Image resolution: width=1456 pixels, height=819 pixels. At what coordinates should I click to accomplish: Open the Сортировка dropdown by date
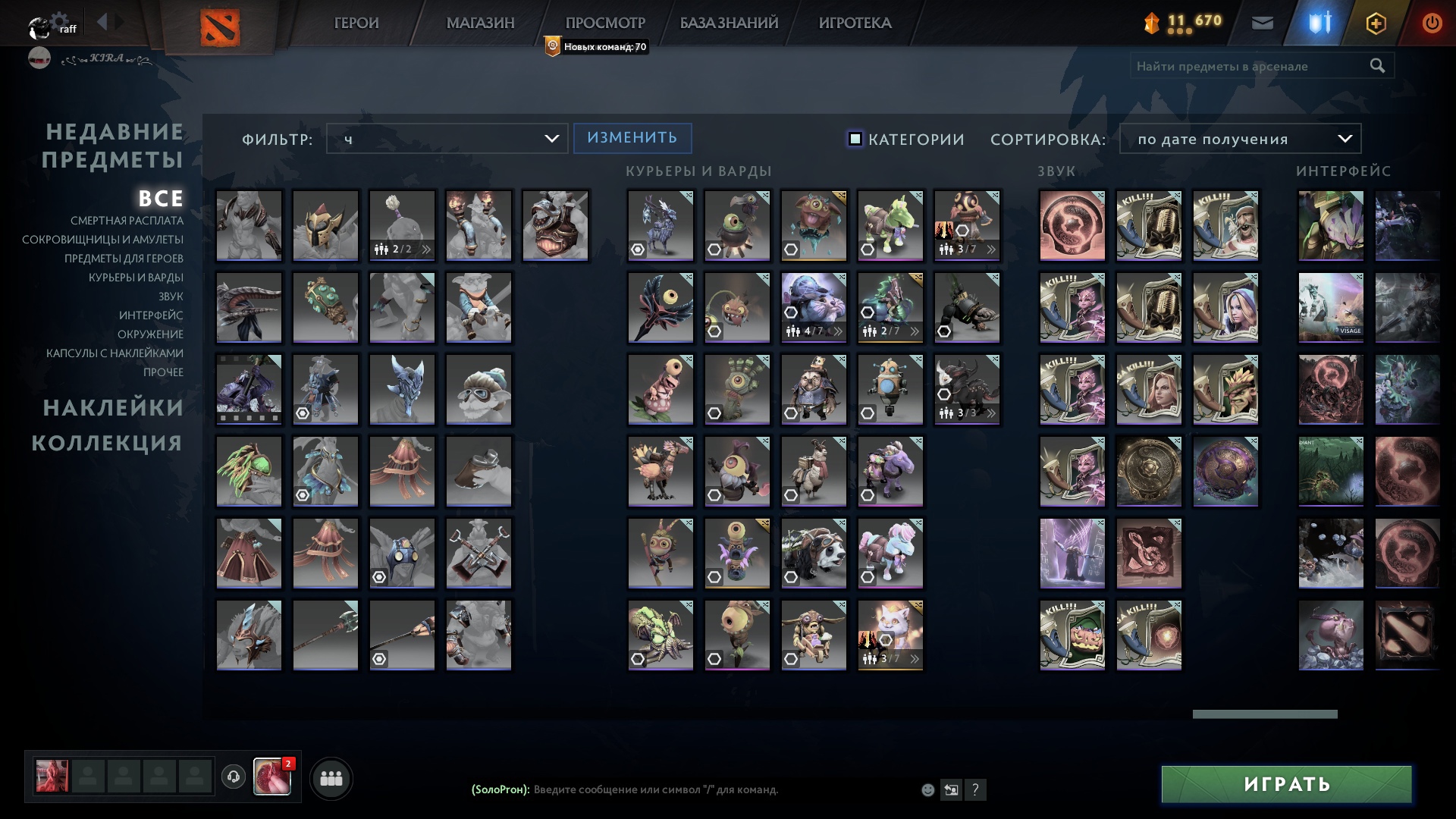1240,139
